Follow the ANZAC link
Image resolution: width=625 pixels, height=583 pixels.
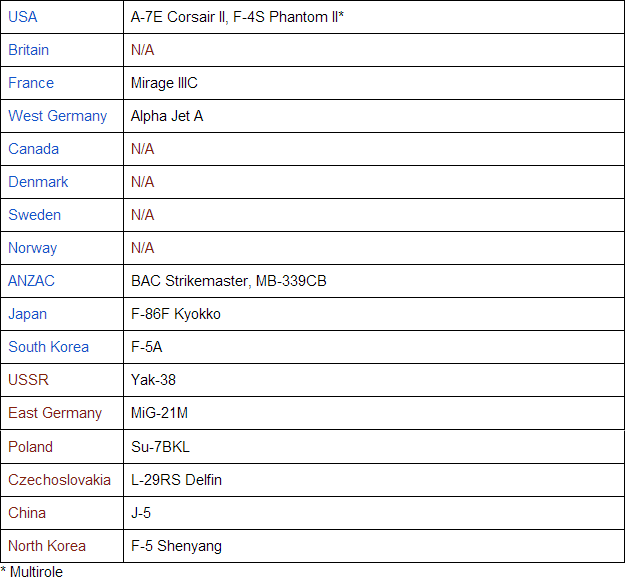tap(31, 281)
